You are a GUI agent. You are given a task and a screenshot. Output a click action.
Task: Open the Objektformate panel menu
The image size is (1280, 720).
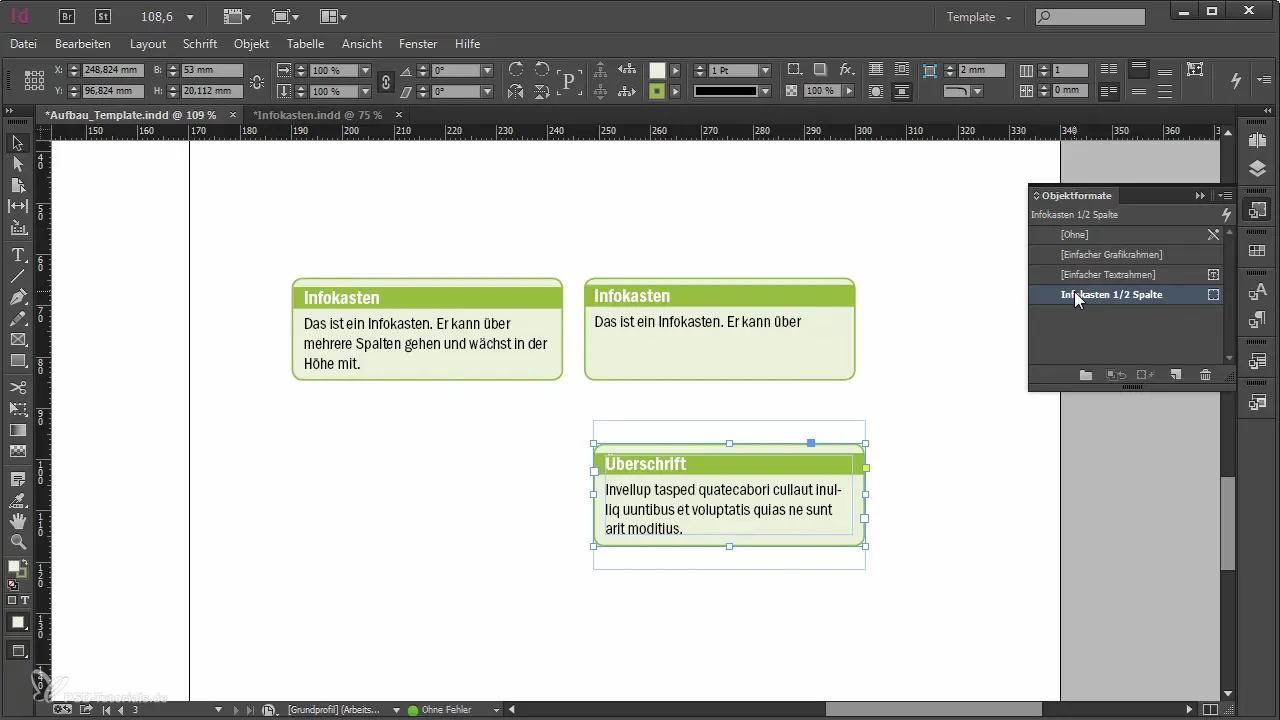pos(1225,196)
